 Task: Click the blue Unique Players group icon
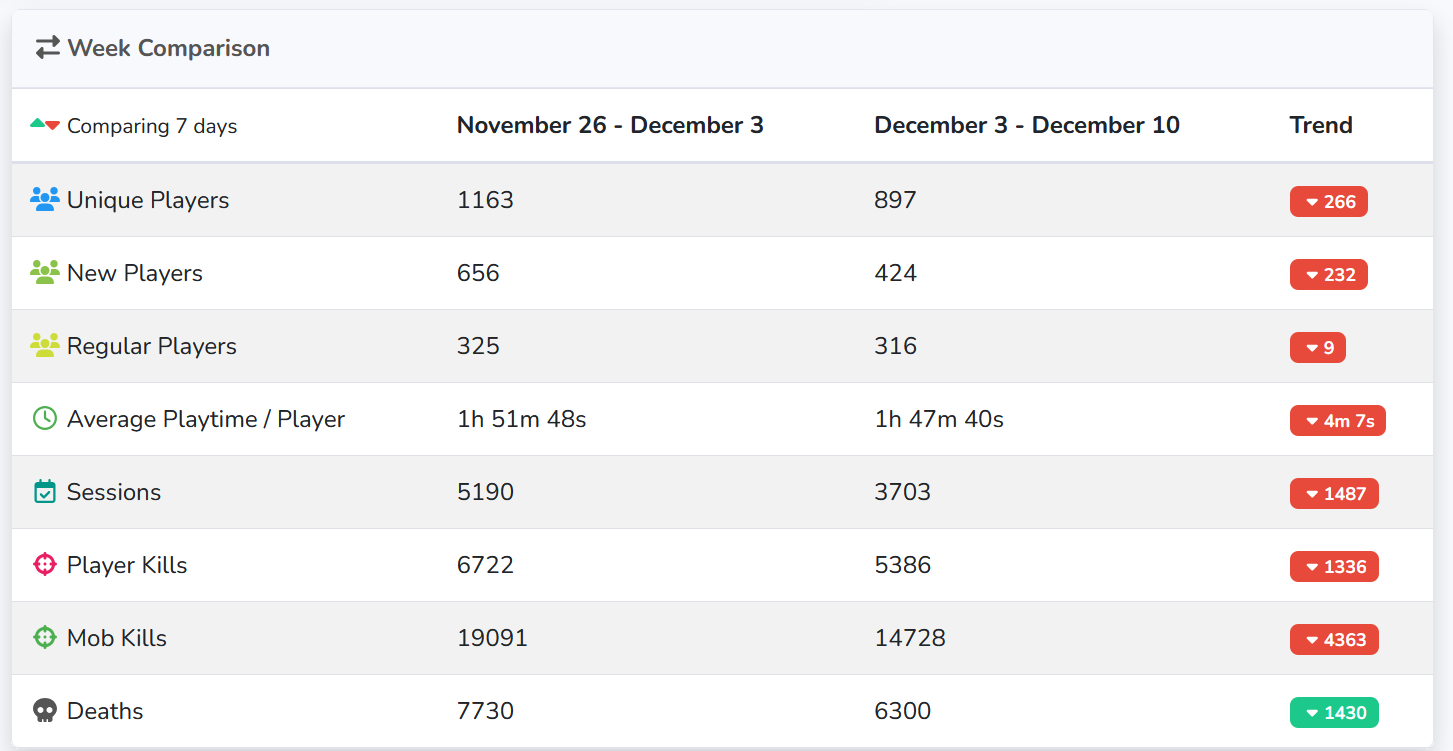pos(45,200)
